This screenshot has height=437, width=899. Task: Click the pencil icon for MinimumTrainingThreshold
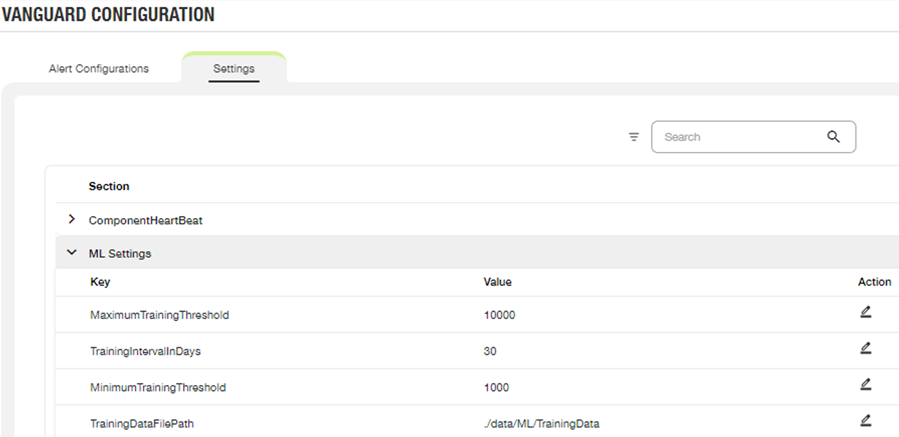(x=866, y=384)
